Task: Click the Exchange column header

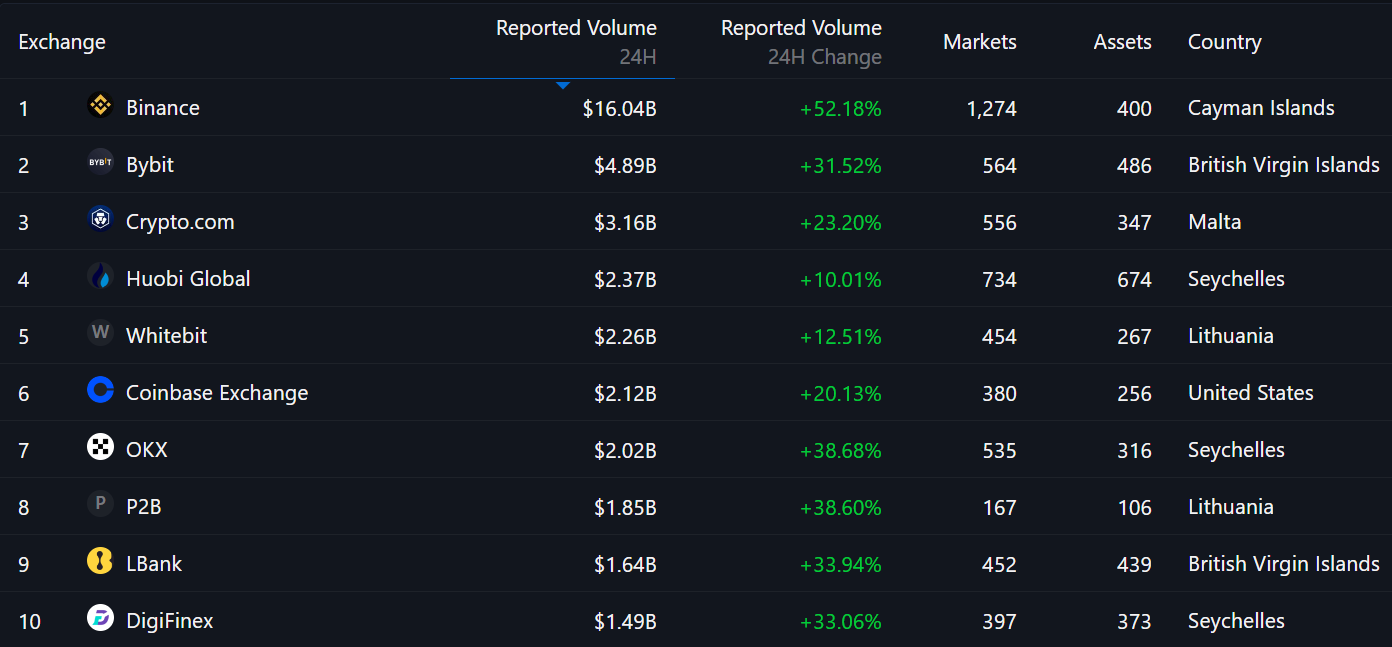Action: point(61,41)
